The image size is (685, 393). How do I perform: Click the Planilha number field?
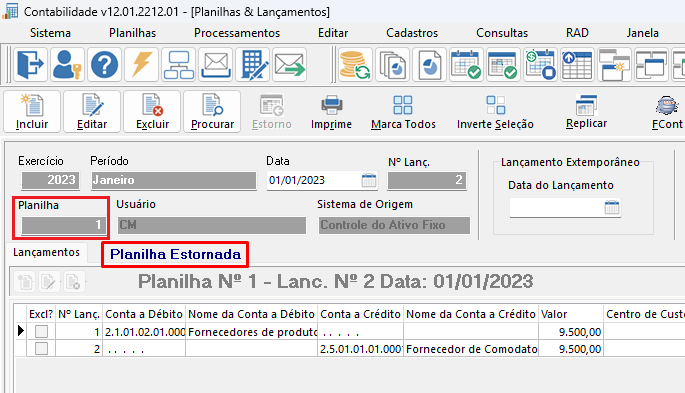63,225
